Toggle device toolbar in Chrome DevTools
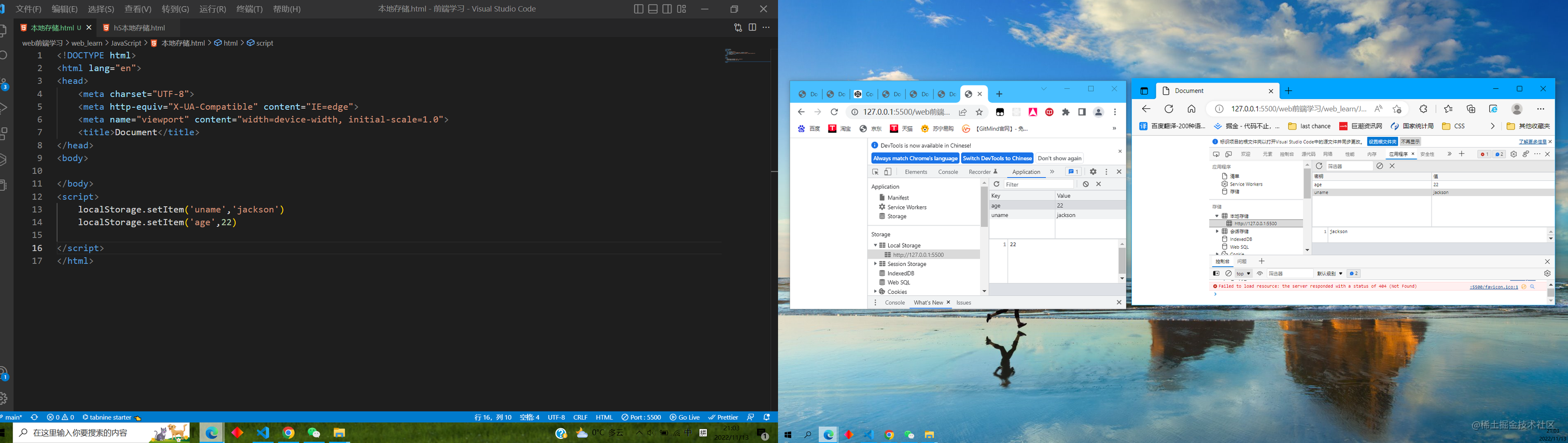 coord(888,172)
